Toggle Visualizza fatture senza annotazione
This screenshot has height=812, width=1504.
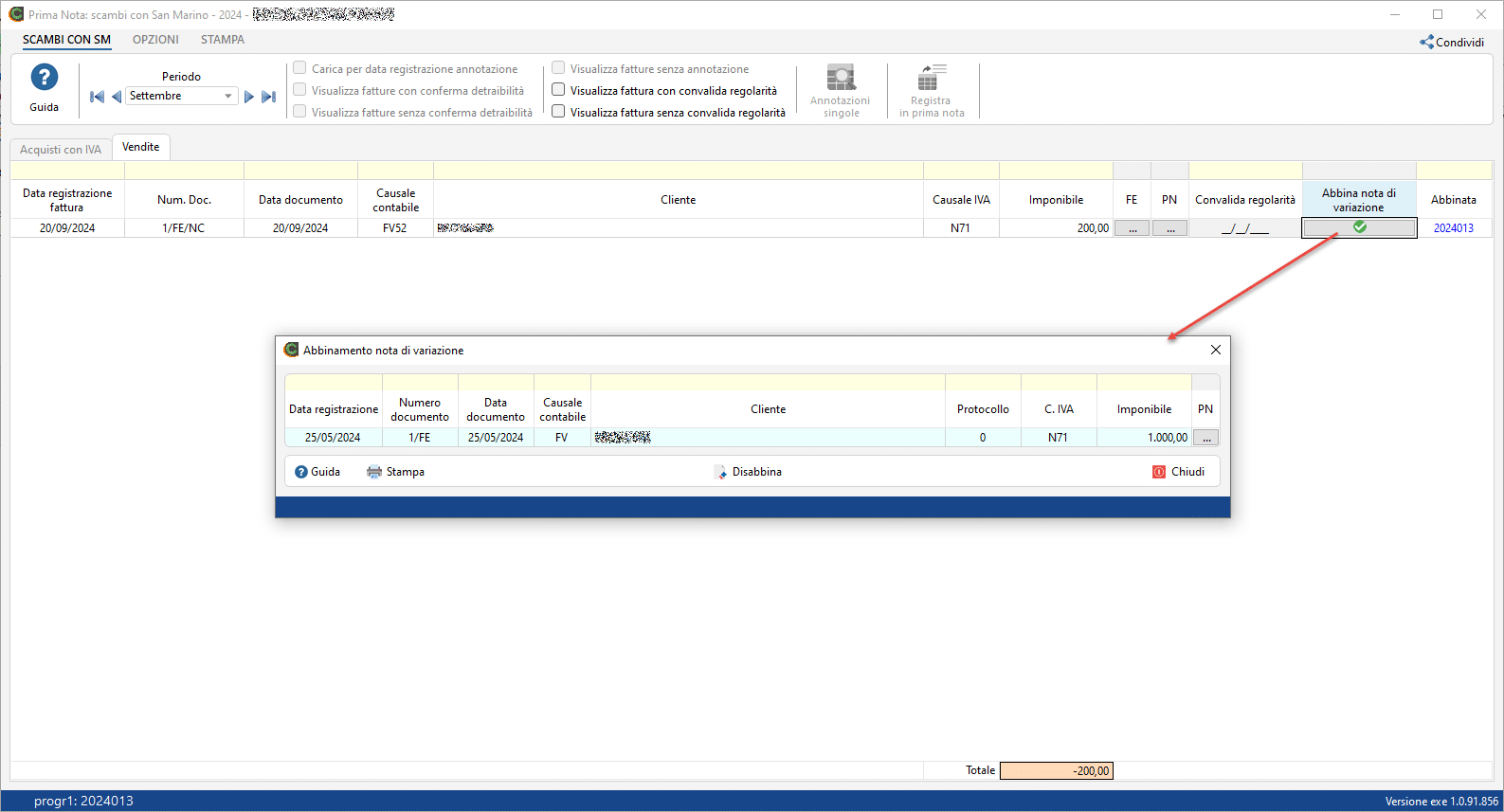pyautogui.click(x=558, y=68)
